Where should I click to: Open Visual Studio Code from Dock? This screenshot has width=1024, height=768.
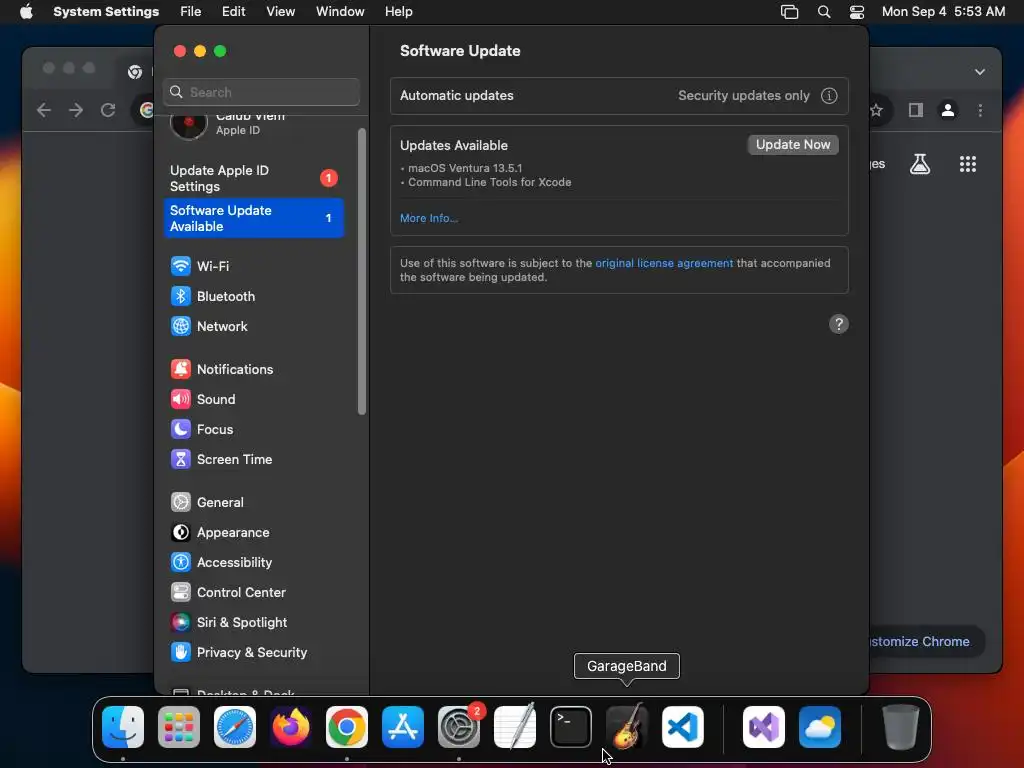682,727
